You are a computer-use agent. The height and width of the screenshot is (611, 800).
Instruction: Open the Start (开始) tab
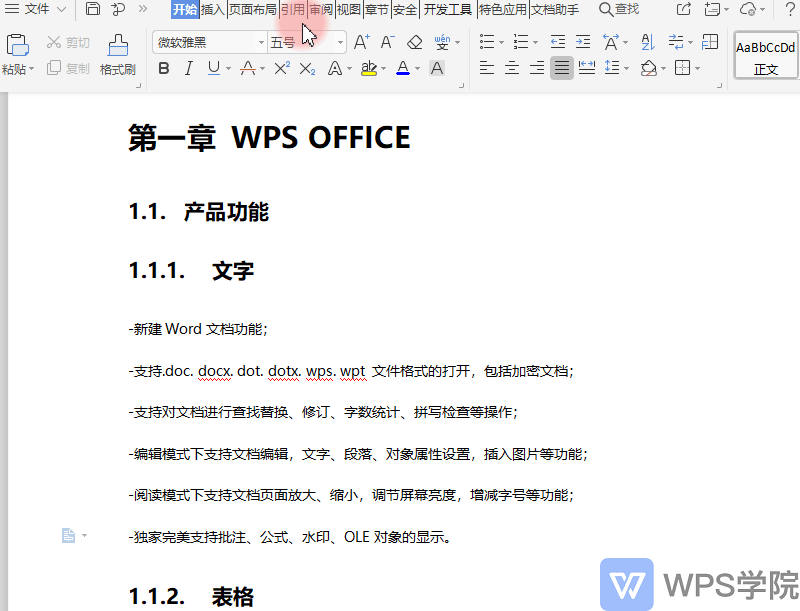point(185,9)
